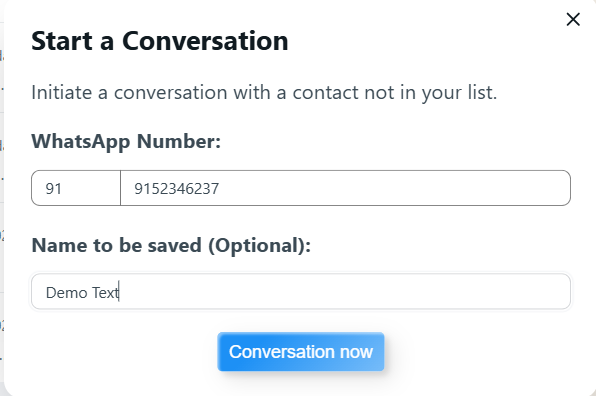Select the WhatsApp number input field
596x396 pixels.
click(346, 188)
